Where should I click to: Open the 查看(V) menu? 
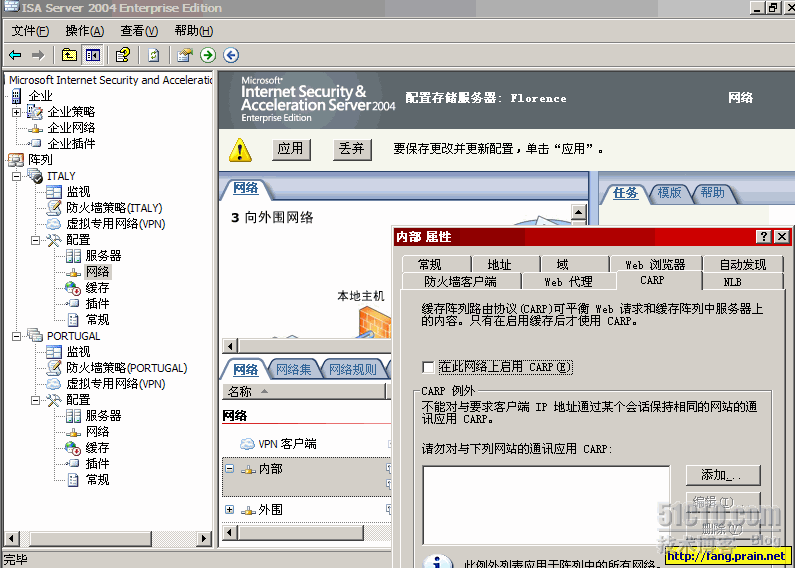[139, 31]
